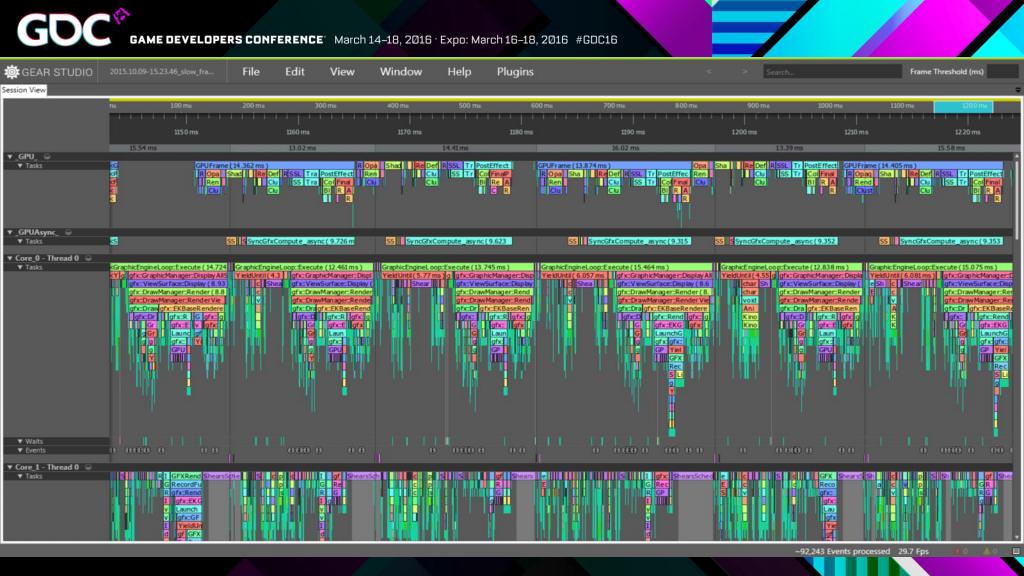
Task: Collapse the Core_1 - Thread 0 group
Action: click(10, 467)
